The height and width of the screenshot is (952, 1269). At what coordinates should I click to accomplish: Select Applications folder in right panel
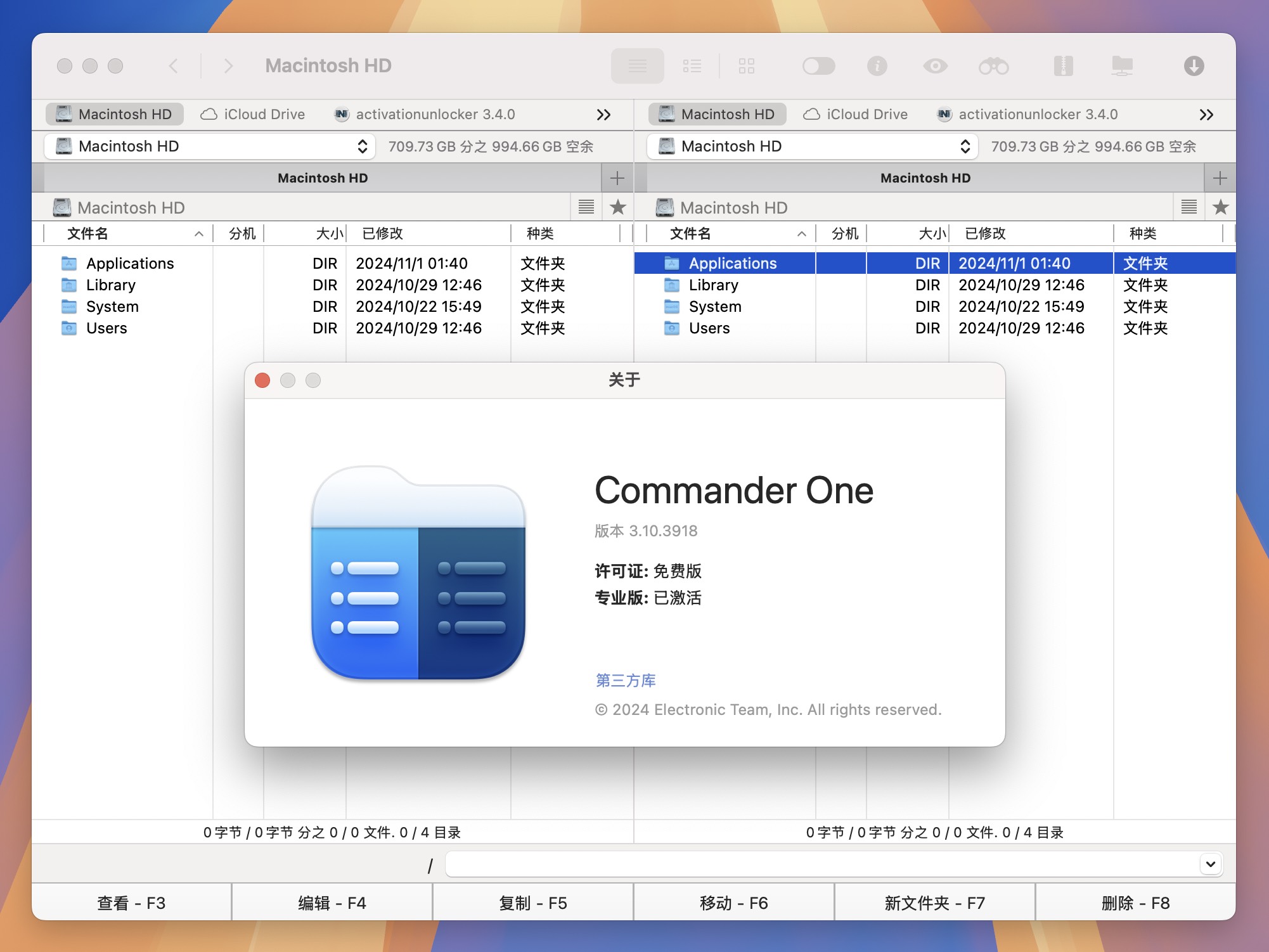tap(935, 263)
